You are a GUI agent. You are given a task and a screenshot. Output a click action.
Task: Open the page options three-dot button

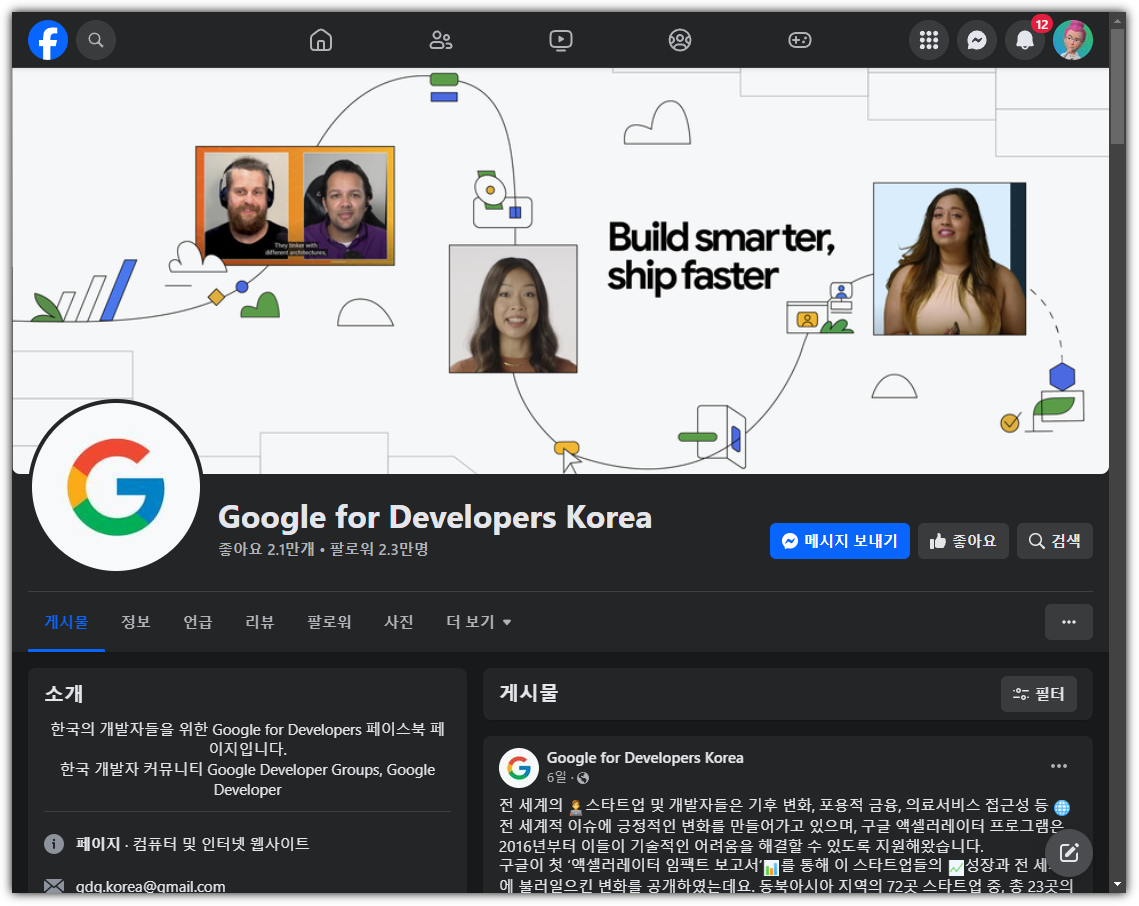point(1069,622)
